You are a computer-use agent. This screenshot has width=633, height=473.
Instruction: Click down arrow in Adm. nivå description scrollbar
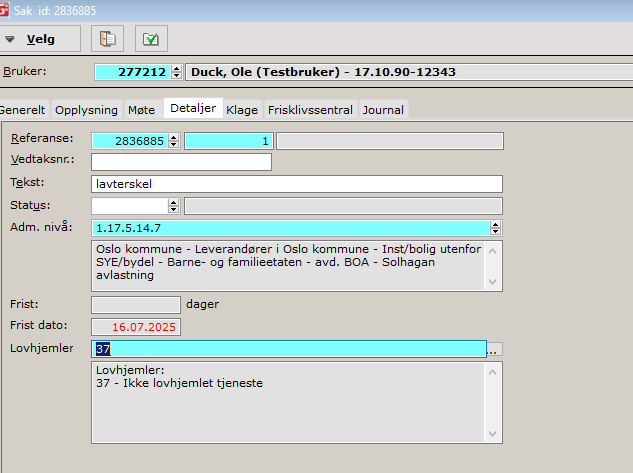point(493,281)
